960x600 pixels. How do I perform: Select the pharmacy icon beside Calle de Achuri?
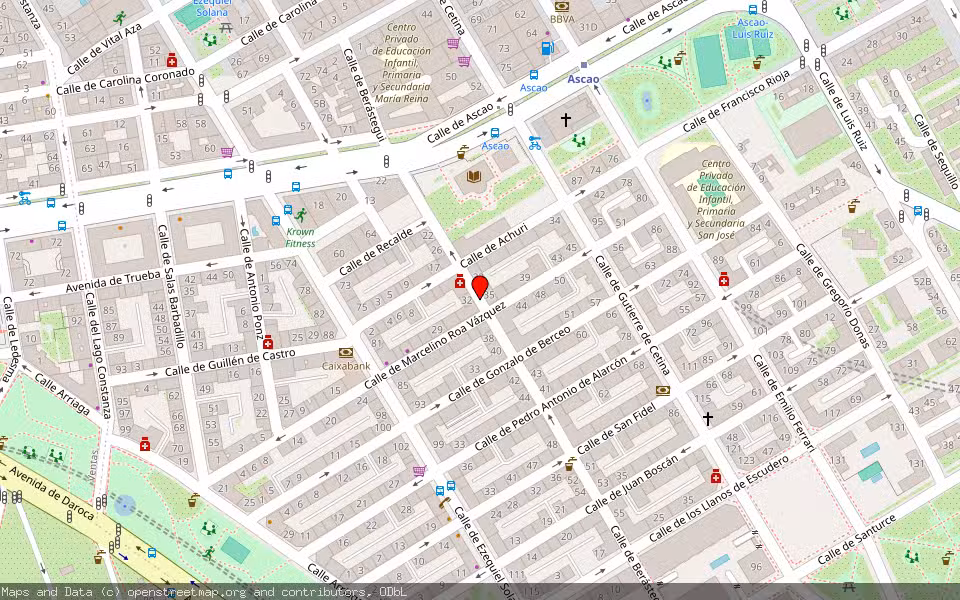[460, 281]
